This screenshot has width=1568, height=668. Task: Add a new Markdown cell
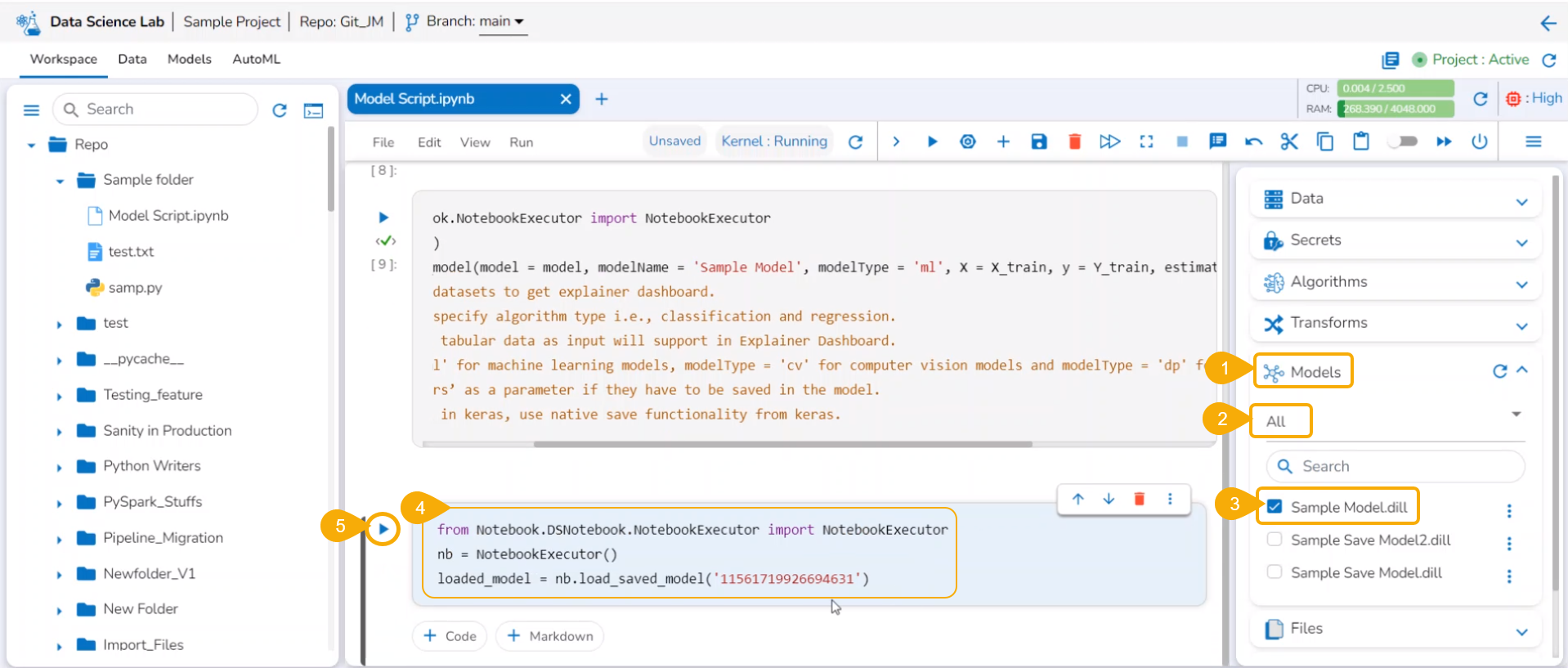pos(549,636)
